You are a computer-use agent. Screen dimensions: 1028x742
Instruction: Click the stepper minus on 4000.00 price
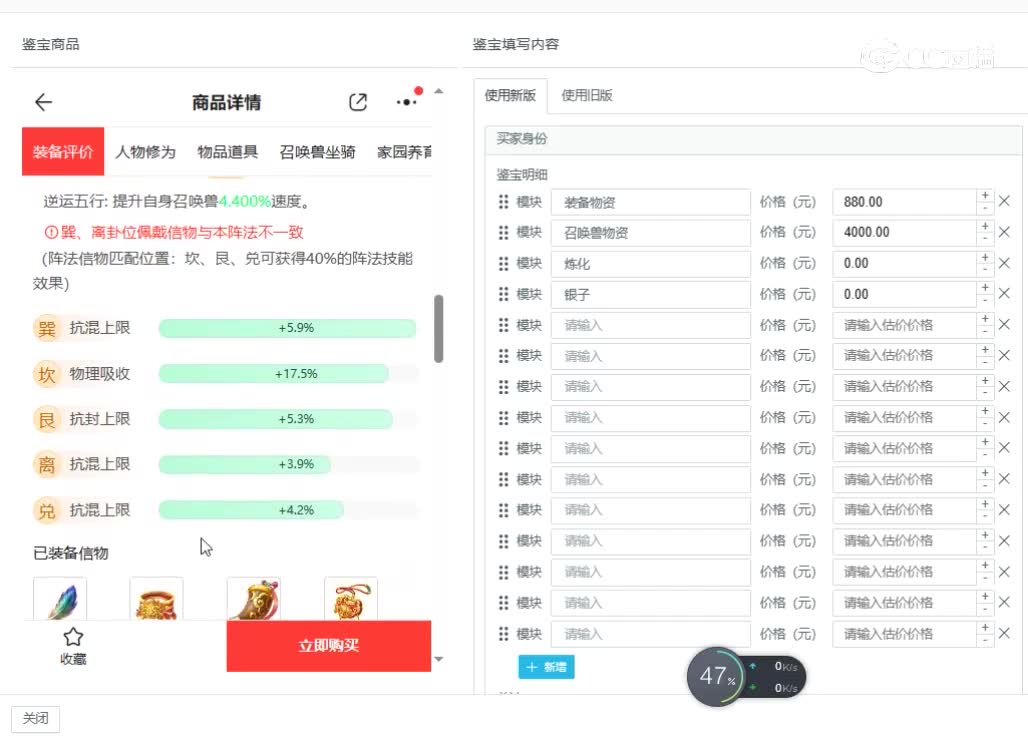(x=984, y=239)
